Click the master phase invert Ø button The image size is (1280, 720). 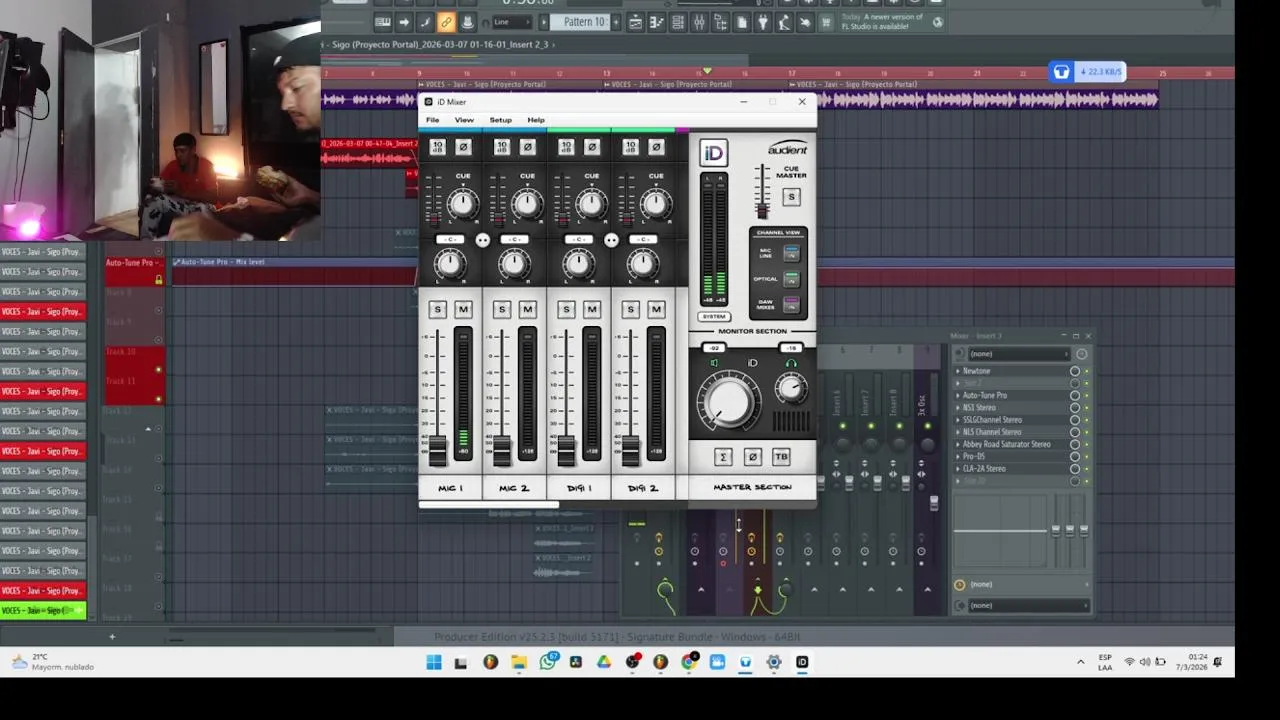coord(752,457)
